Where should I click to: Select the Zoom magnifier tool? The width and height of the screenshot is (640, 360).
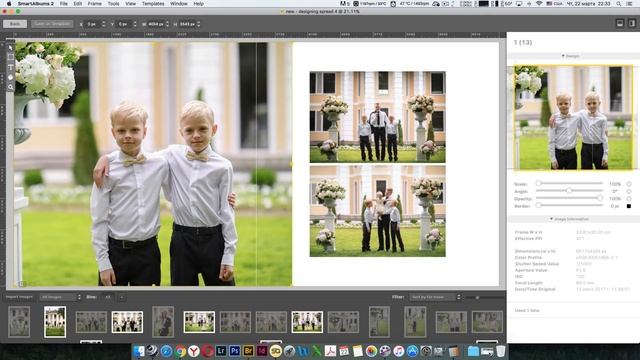pyautogui.click(x=11, y=87)
